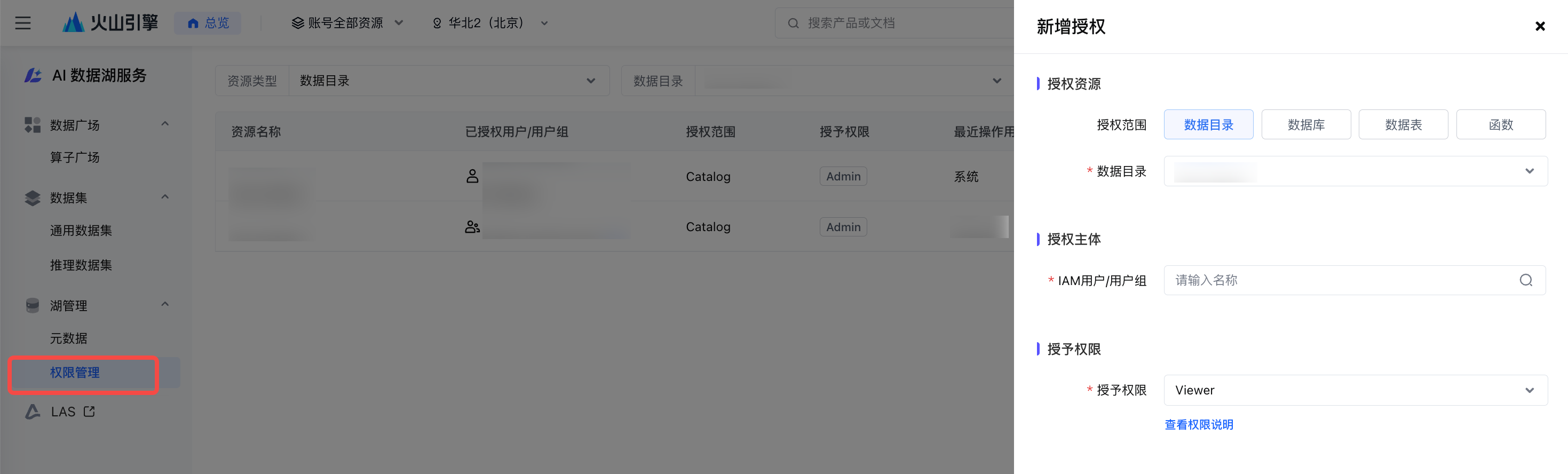The width and height of the screenshot is (1568, 474).
Task: Click the location pin icon for region
Action: click(437, 23)
